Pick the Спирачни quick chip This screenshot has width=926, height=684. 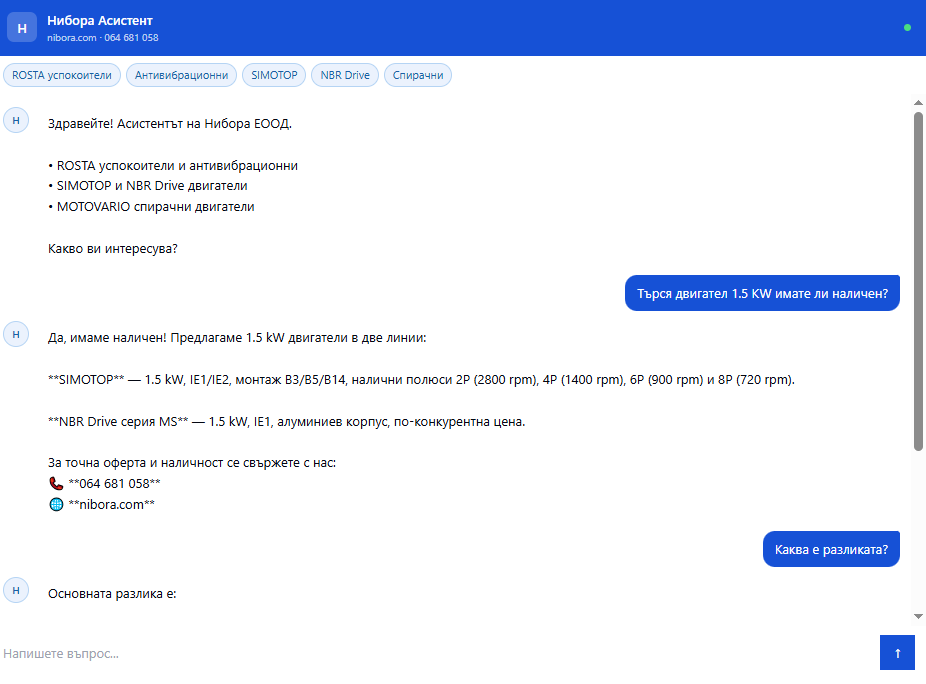click(x=418, y=75)
